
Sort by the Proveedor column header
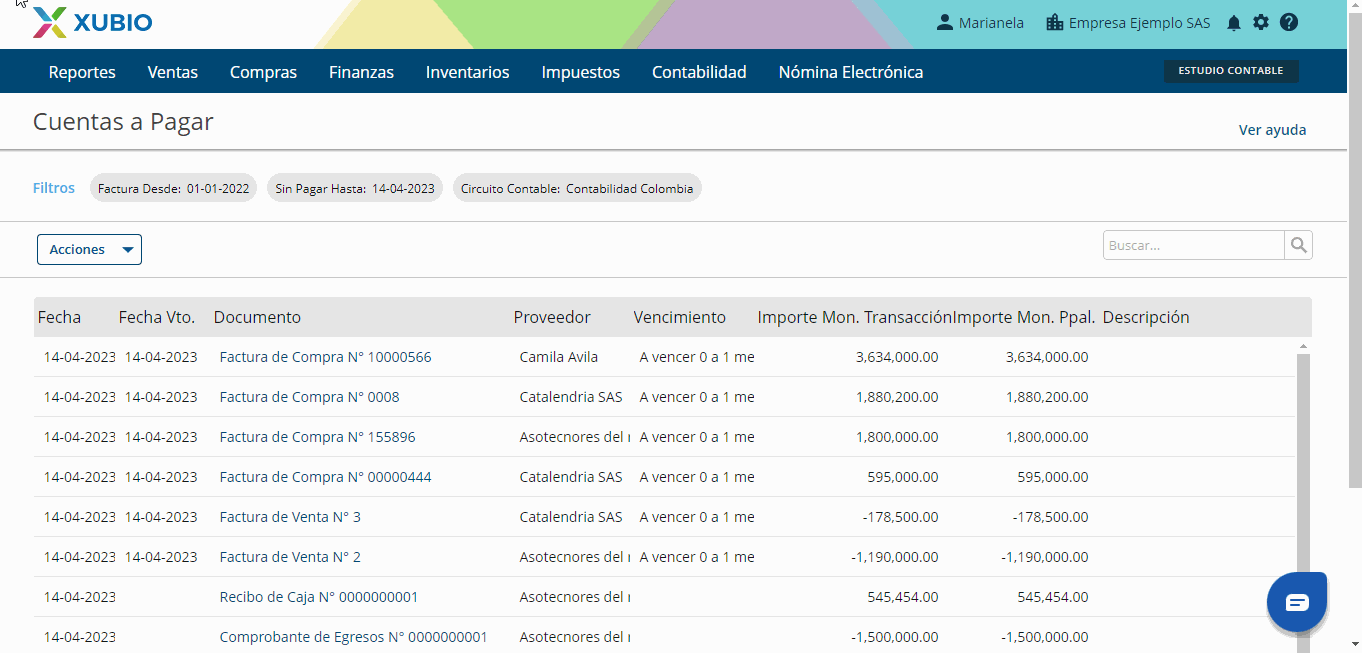[552, 317]
